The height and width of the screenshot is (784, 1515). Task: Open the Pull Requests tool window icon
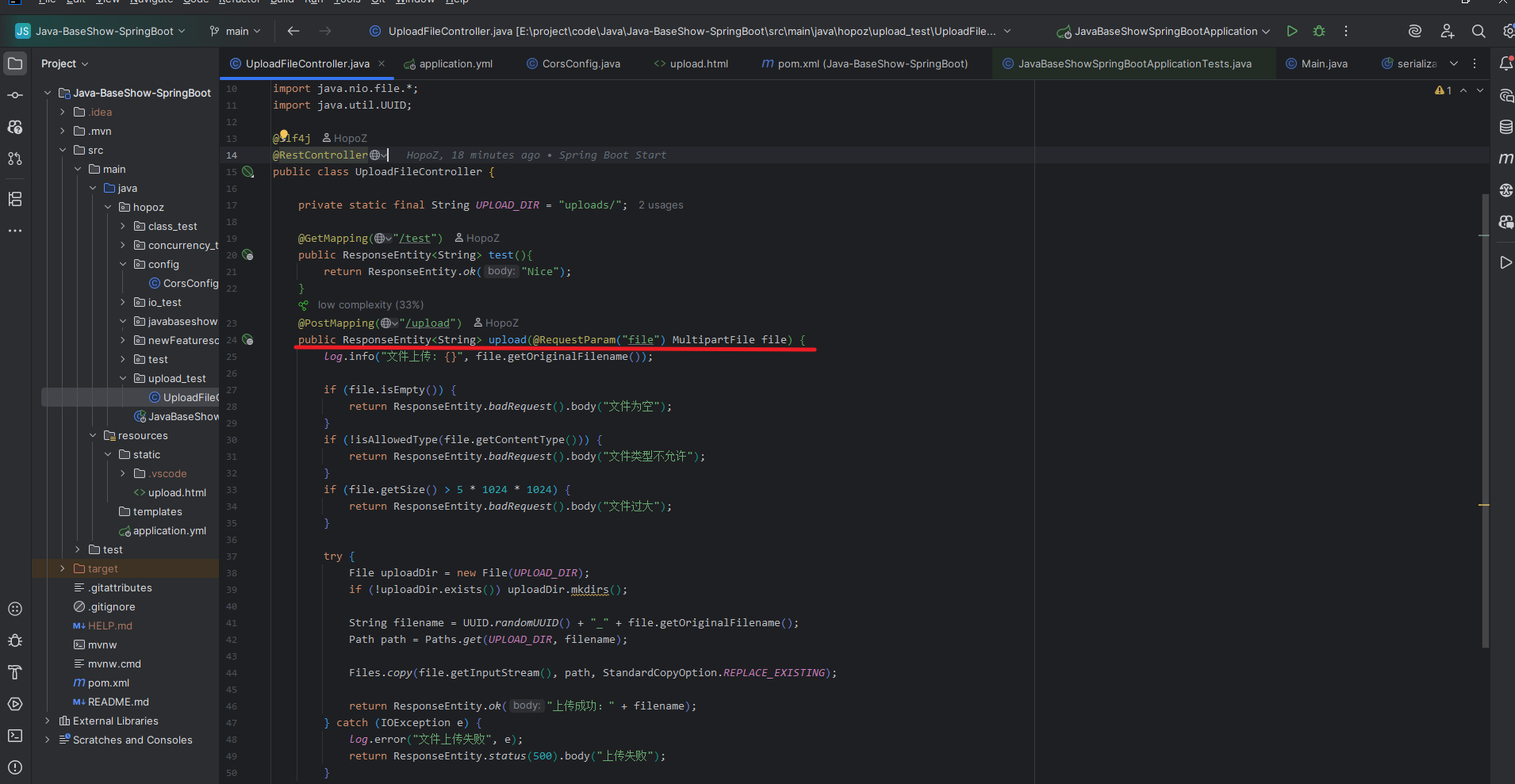(15, 159)
